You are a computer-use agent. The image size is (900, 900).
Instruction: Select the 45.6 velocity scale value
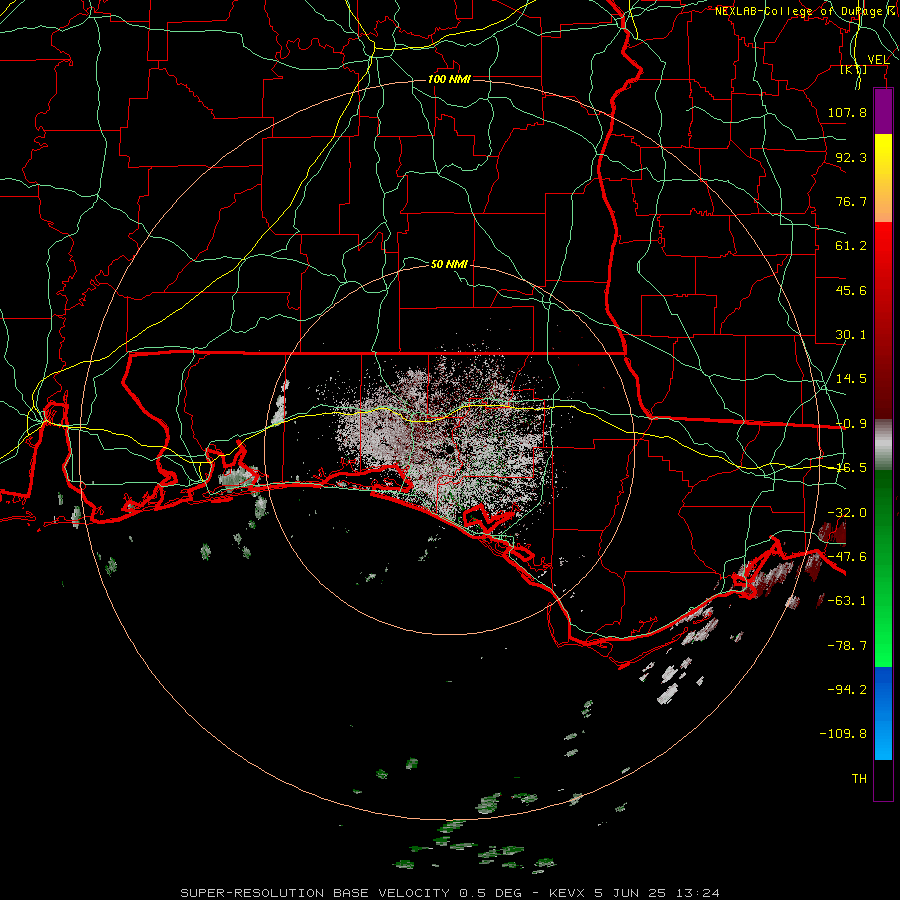pyautogui.click(x=851, y=290)
